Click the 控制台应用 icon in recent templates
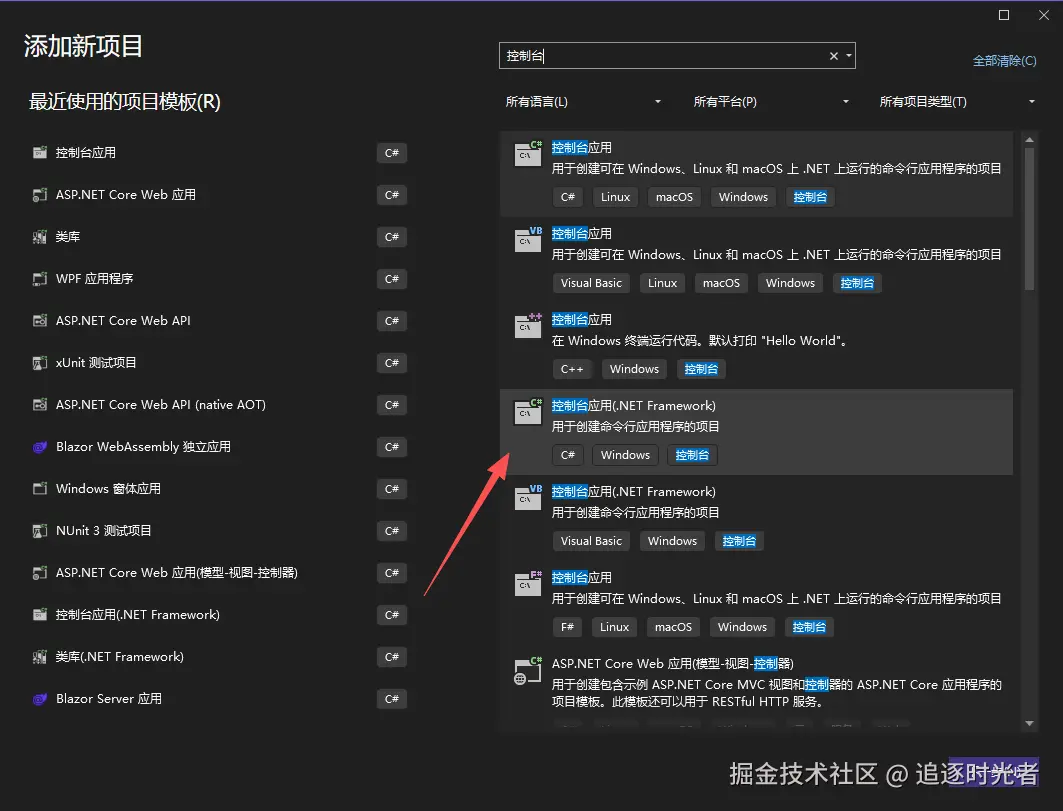Image resolution: width=1063 pixels, height=811 pixels. point(40,153)
